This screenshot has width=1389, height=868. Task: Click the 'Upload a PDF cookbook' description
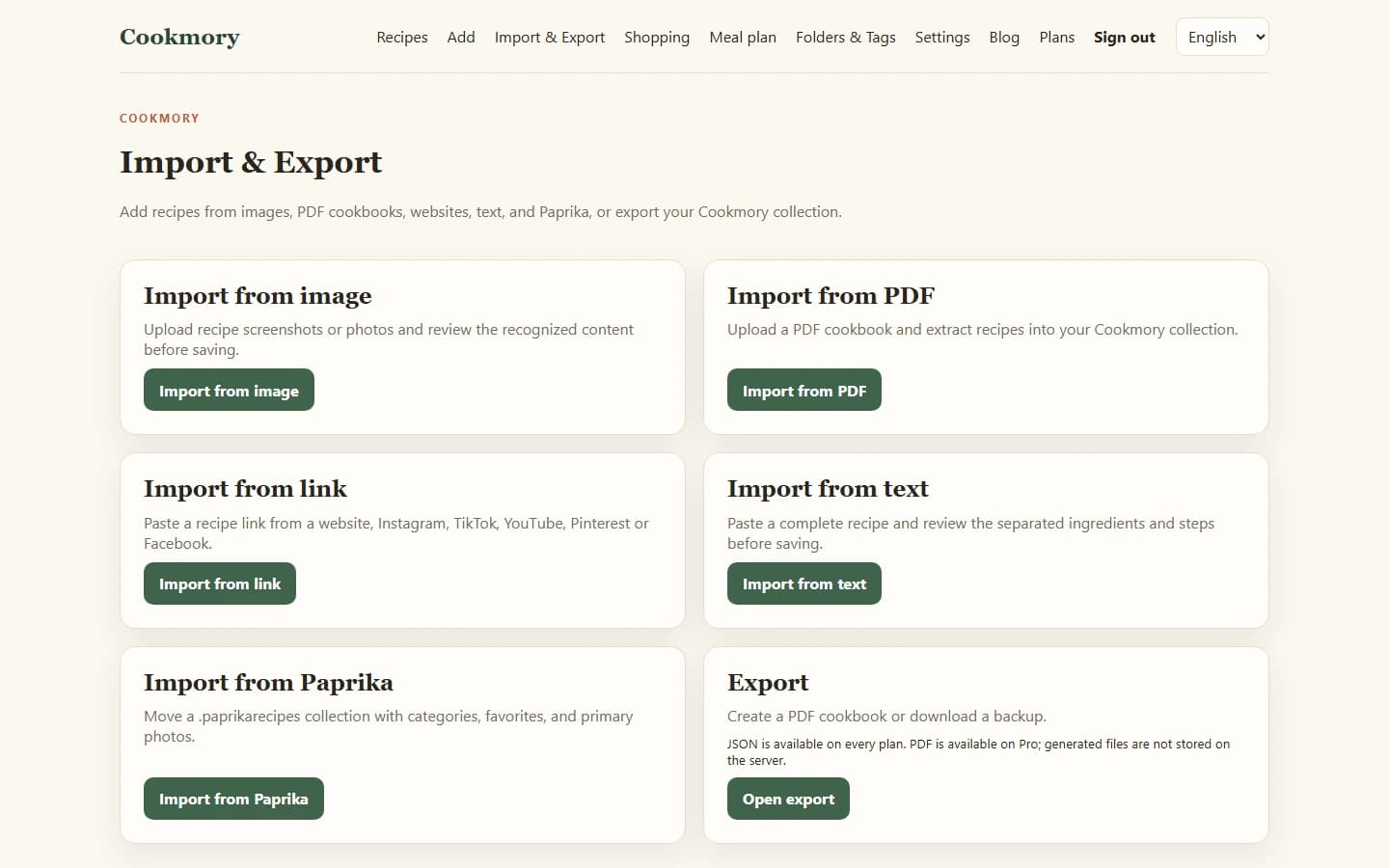click(982, 329)
